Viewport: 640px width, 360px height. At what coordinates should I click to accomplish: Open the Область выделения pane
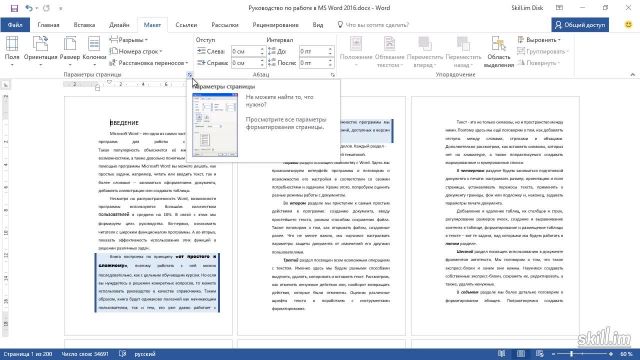point(499,51)
